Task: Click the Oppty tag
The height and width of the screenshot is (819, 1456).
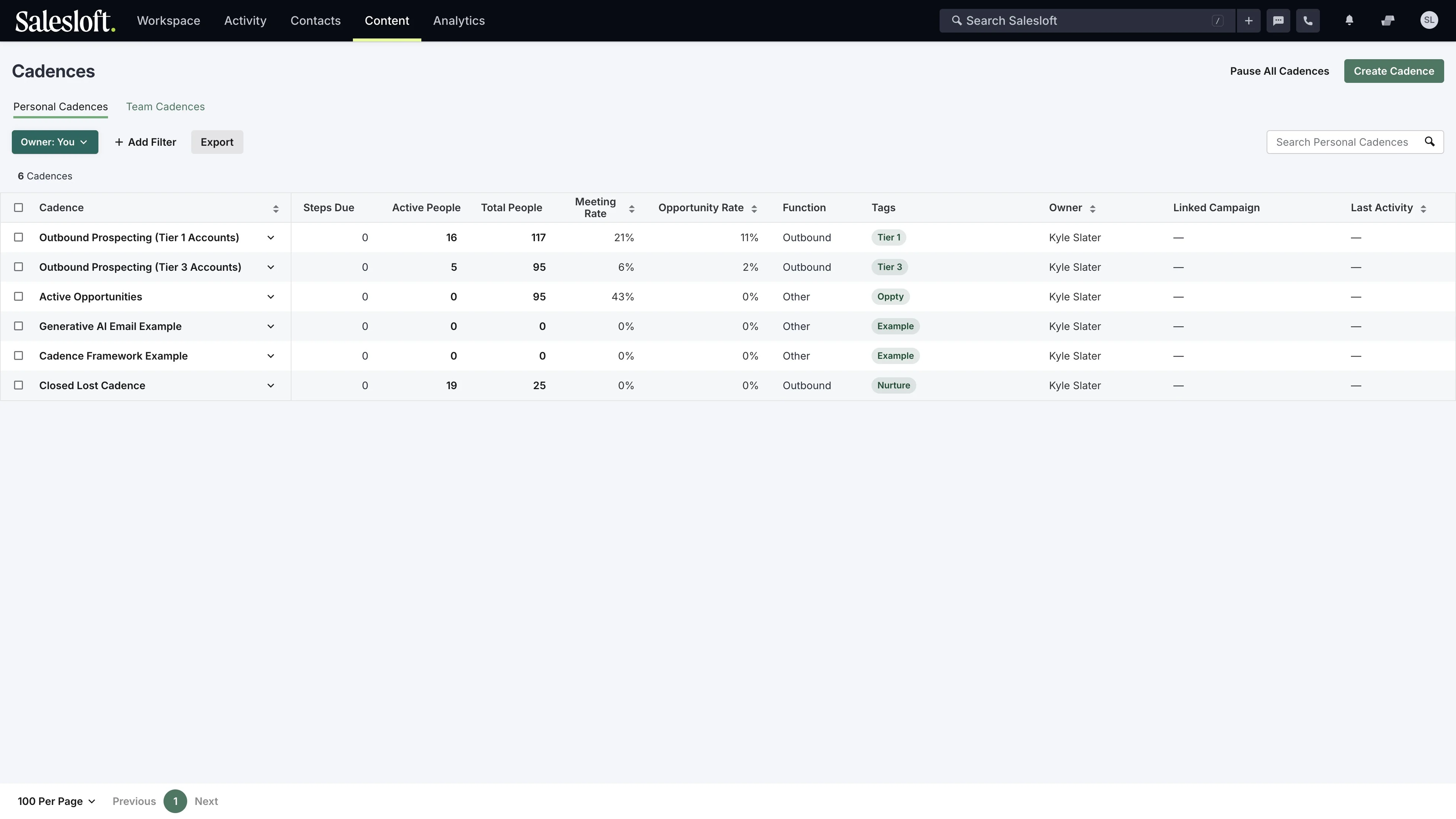Action: pos(890,297)
